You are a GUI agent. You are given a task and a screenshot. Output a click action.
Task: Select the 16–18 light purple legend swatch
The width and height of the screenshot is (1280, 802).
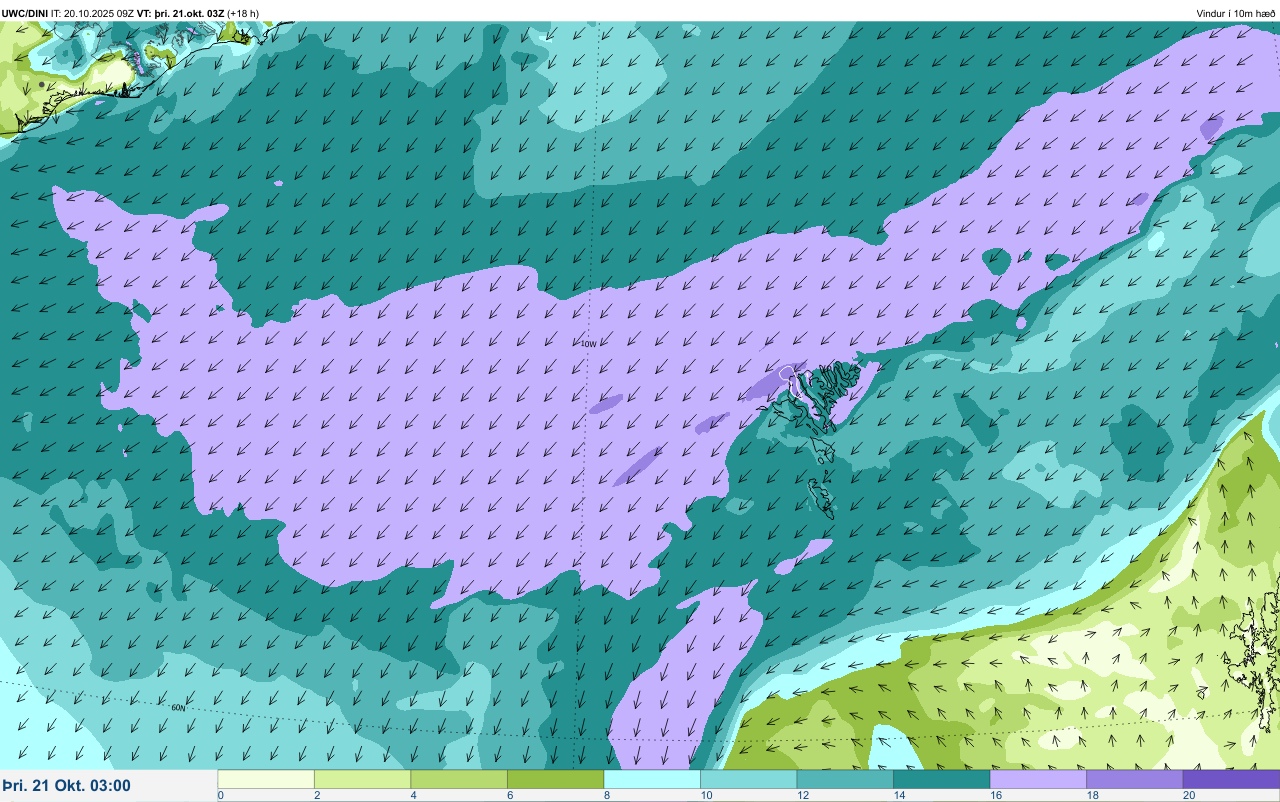(1038, 779)
